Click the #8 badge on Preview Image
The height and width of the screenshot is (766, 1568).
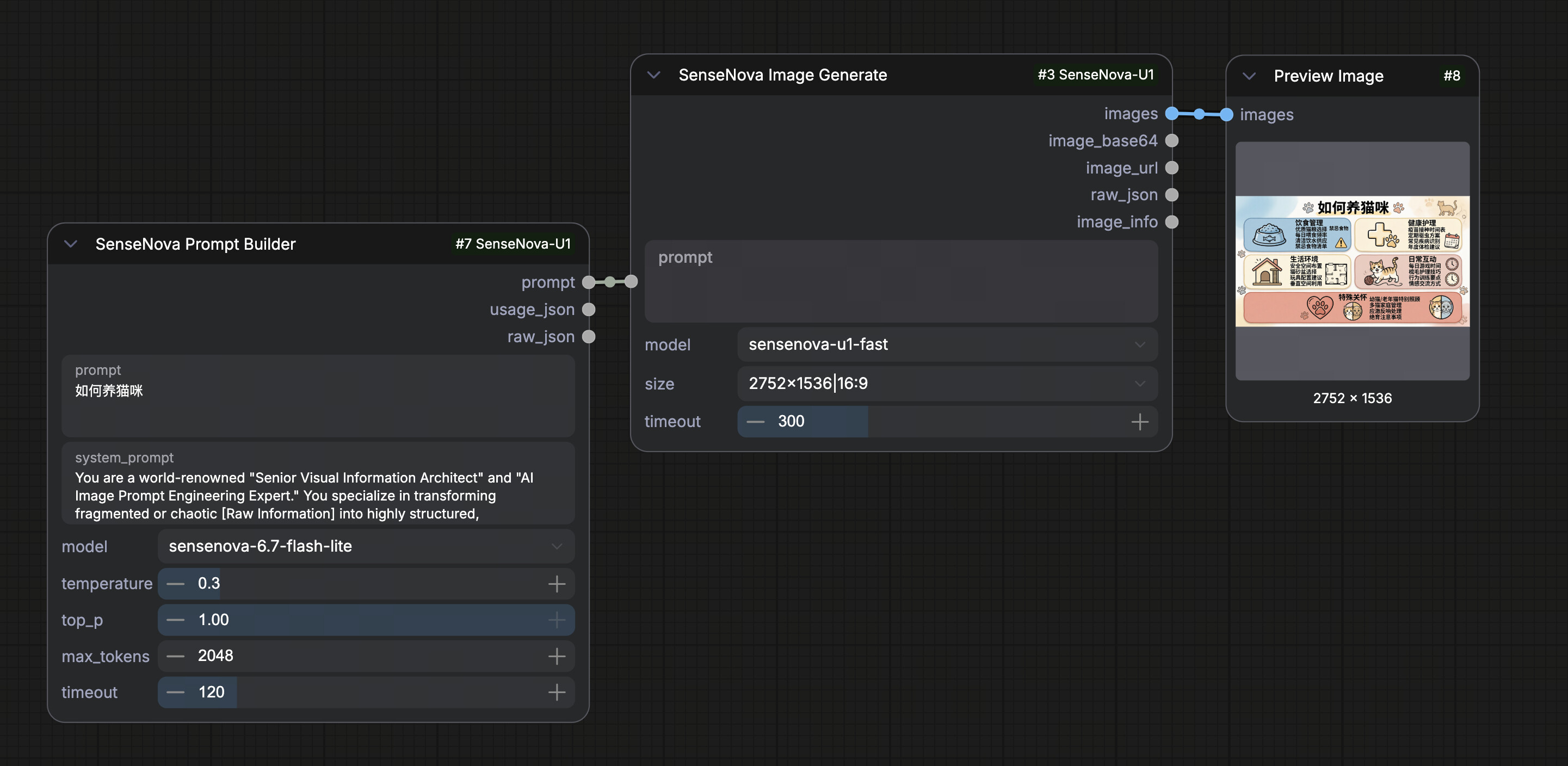(x=1452, y=76)
